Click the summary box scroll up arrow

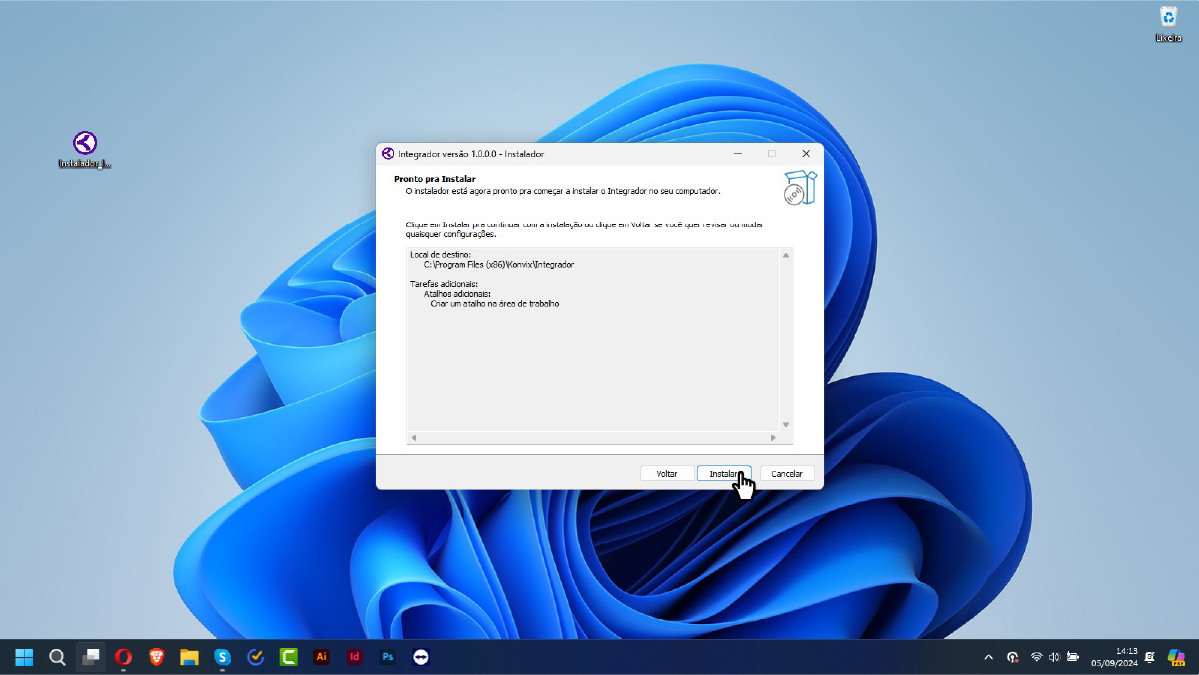tap(785, 255)
